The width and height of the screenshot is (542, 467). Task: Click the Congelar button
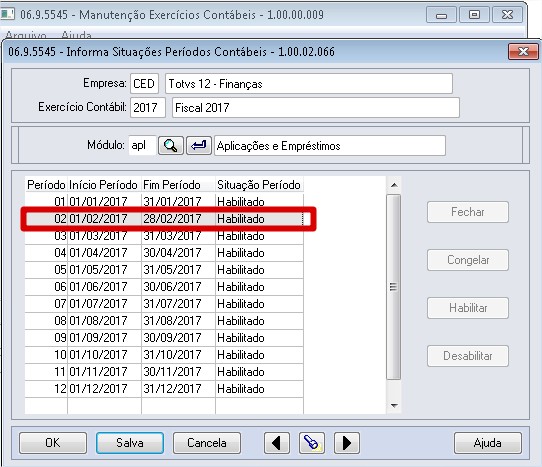pos(468,260)
